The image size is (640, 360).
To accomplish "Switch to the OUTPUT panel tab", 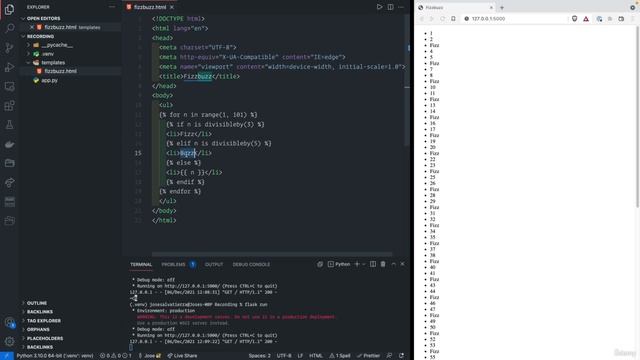I will [x=214, y=264].
